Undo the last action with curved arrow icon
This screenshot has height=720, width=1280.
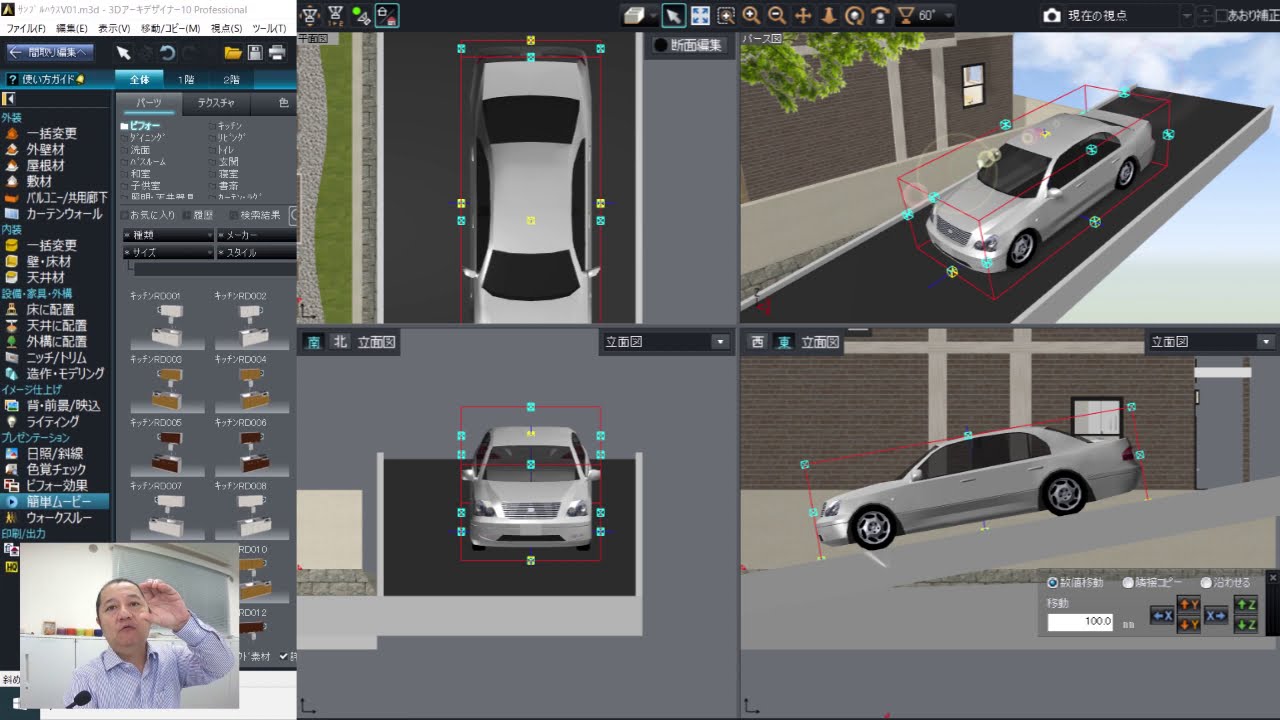tap(168, 53)
